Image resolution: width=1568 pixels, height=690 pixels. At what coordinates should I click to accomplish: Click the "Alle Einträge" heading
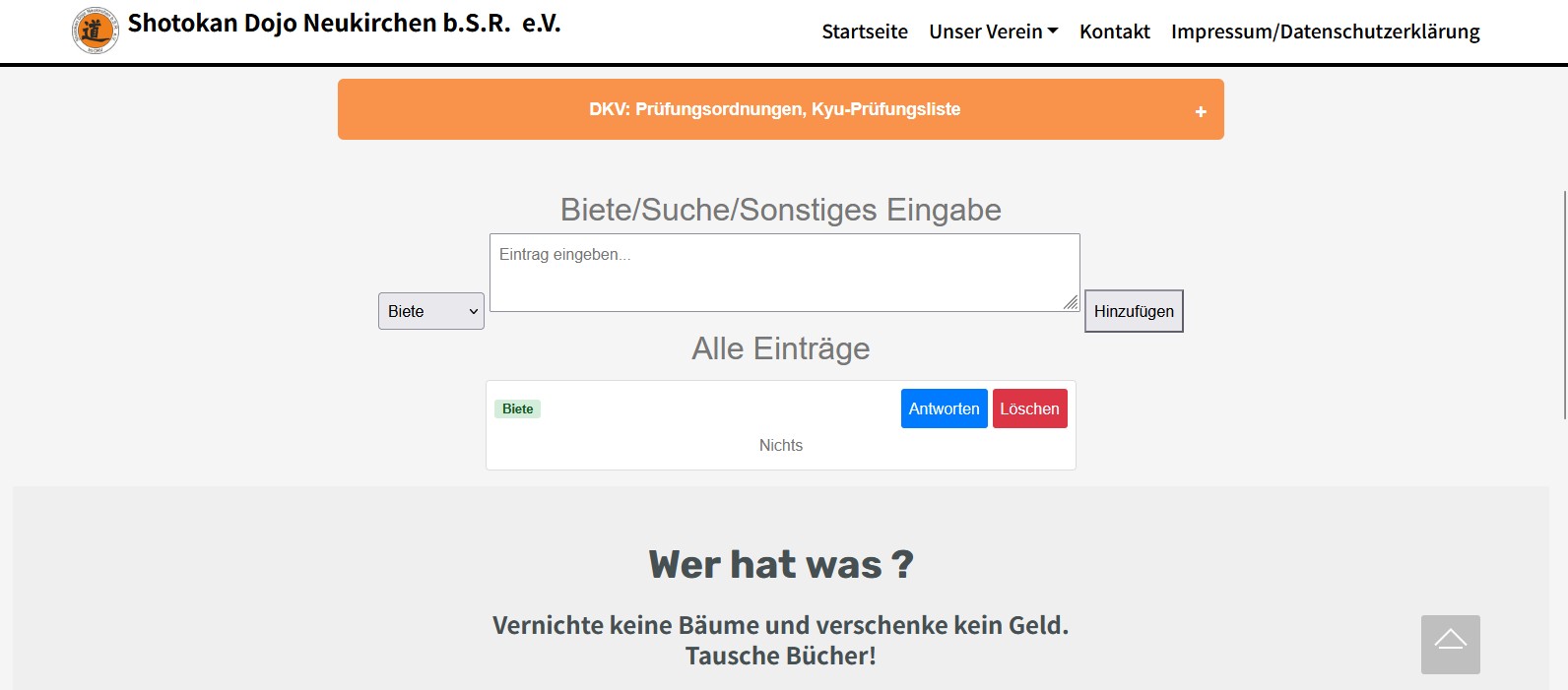click(780, 348)
